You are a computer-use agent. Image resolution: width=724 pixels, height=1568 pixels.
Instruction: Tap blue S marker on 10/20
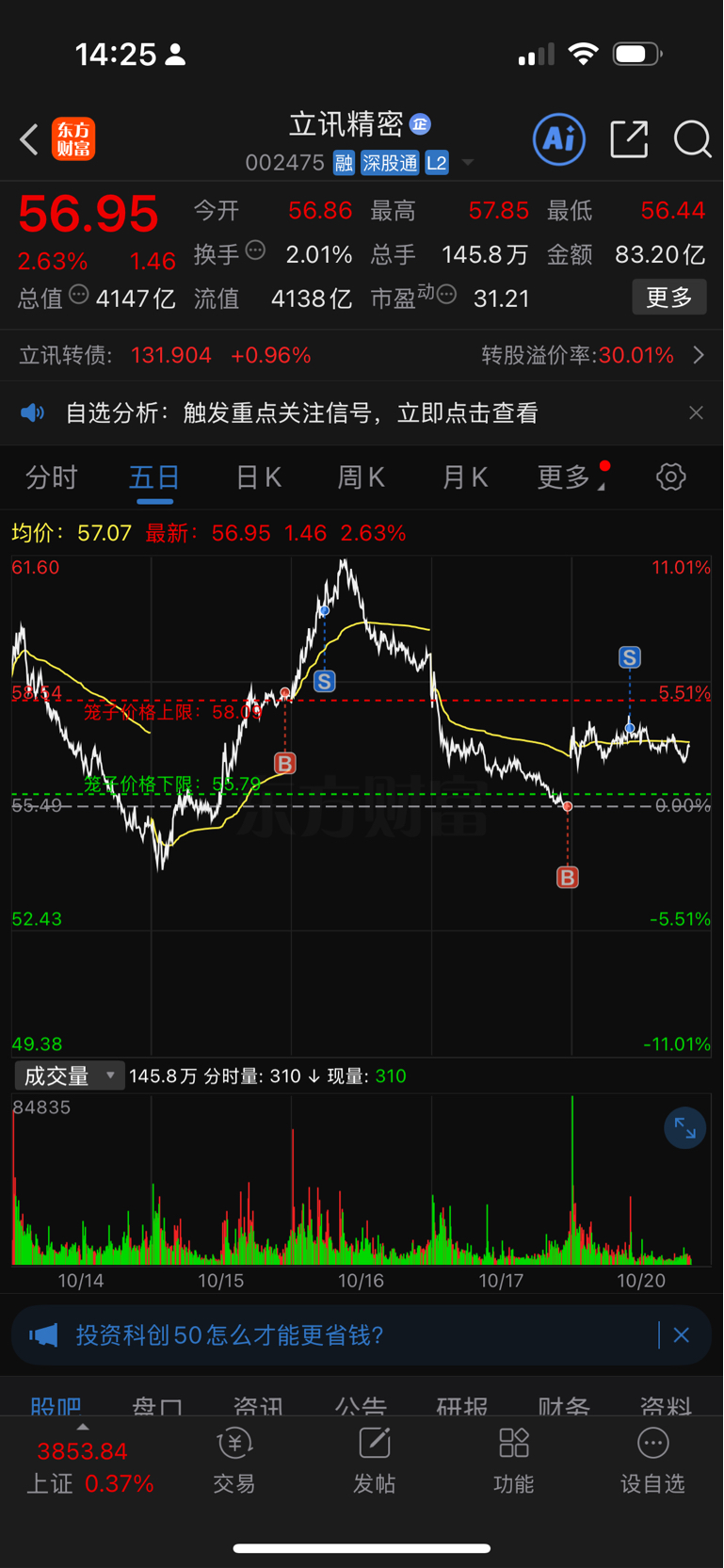[630, 657]
